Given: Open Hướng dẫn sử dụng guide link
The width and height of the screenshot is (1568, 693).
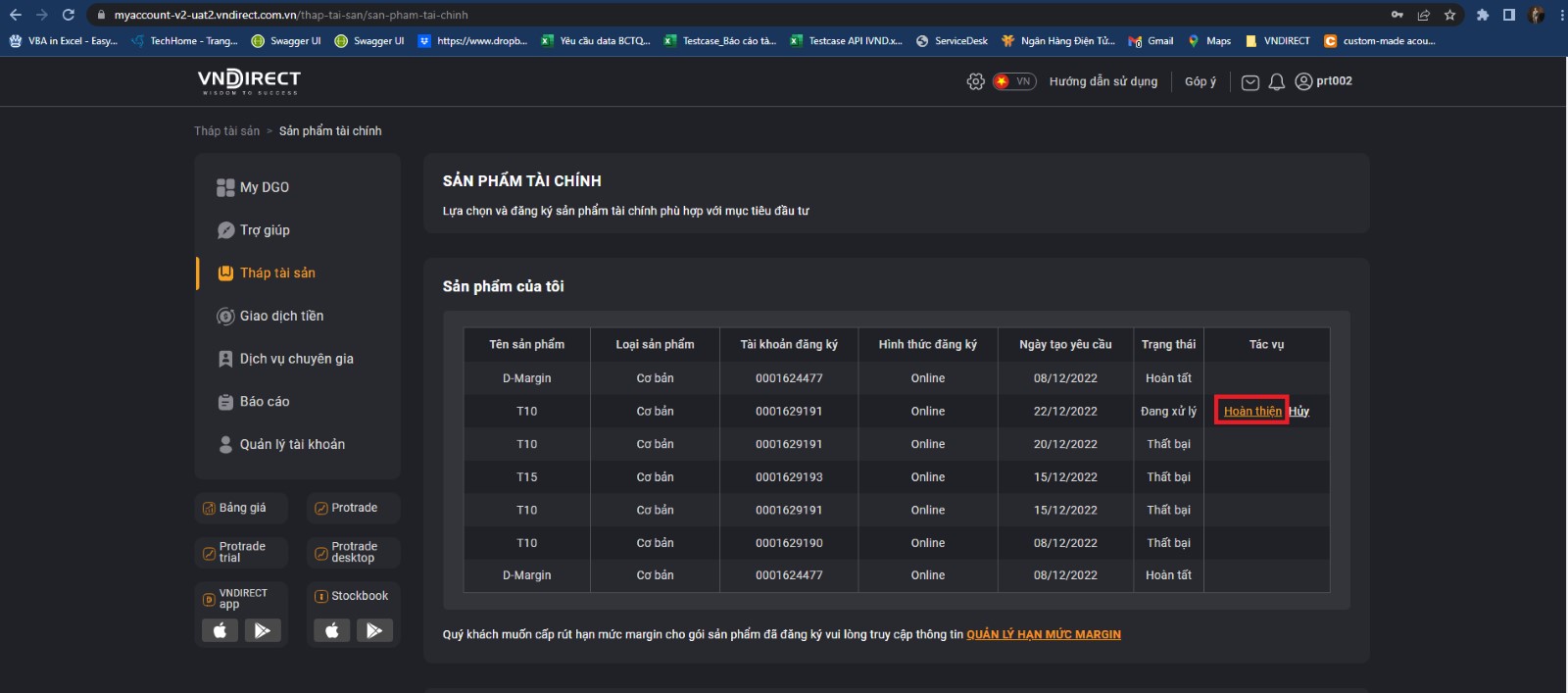Looking at the screenshot, I should coord(1103,81).
